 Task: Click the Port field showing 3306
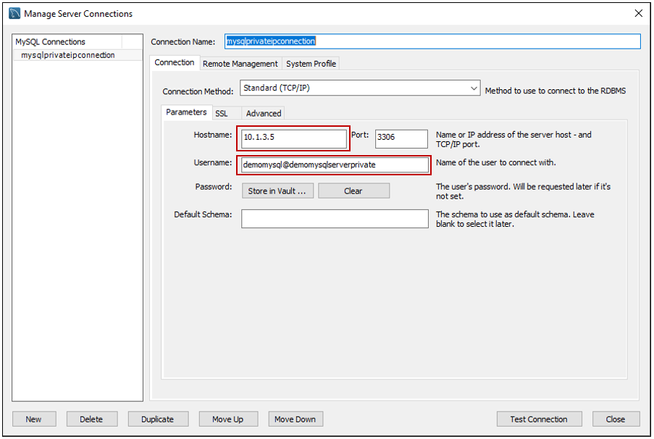coord(401,138)
